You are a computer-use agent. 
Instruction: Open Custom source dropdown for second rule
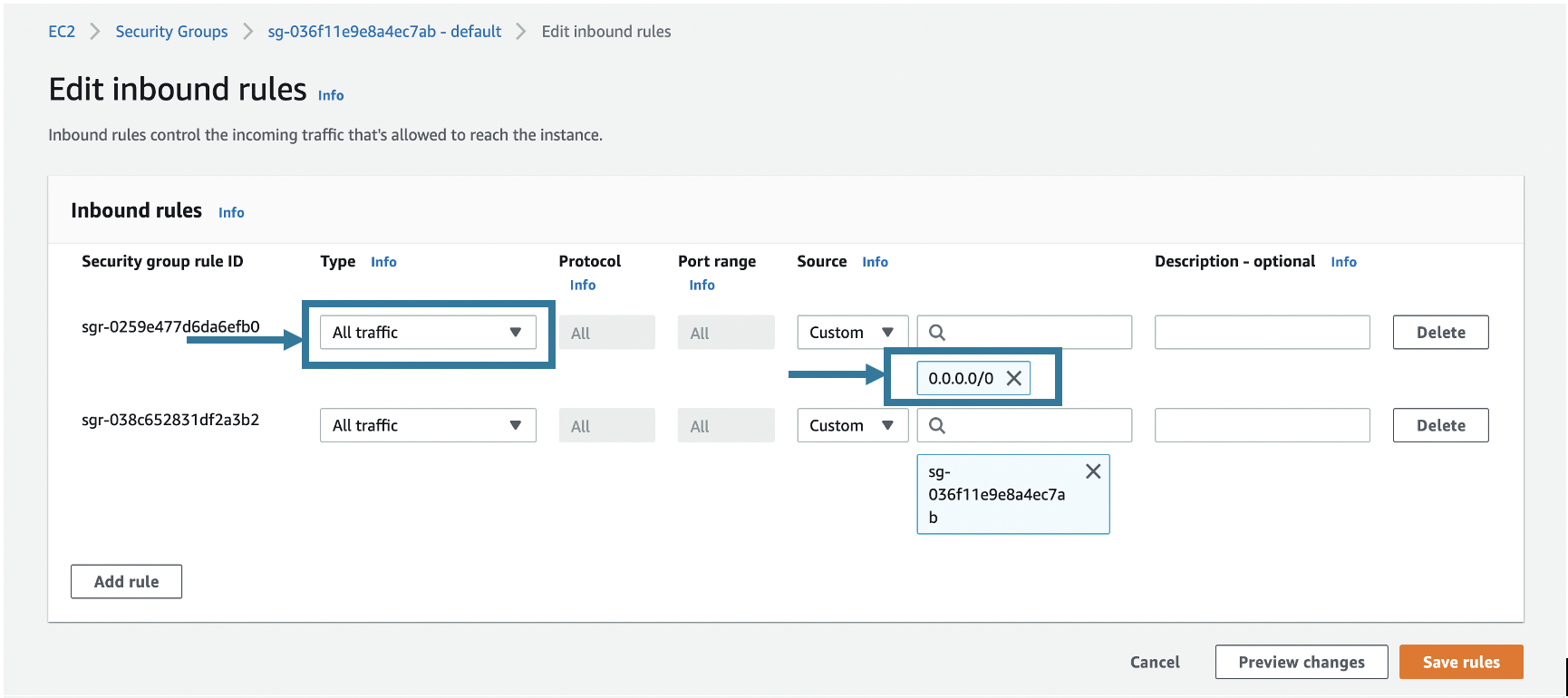pyautogui.click(x=852, y=426)
